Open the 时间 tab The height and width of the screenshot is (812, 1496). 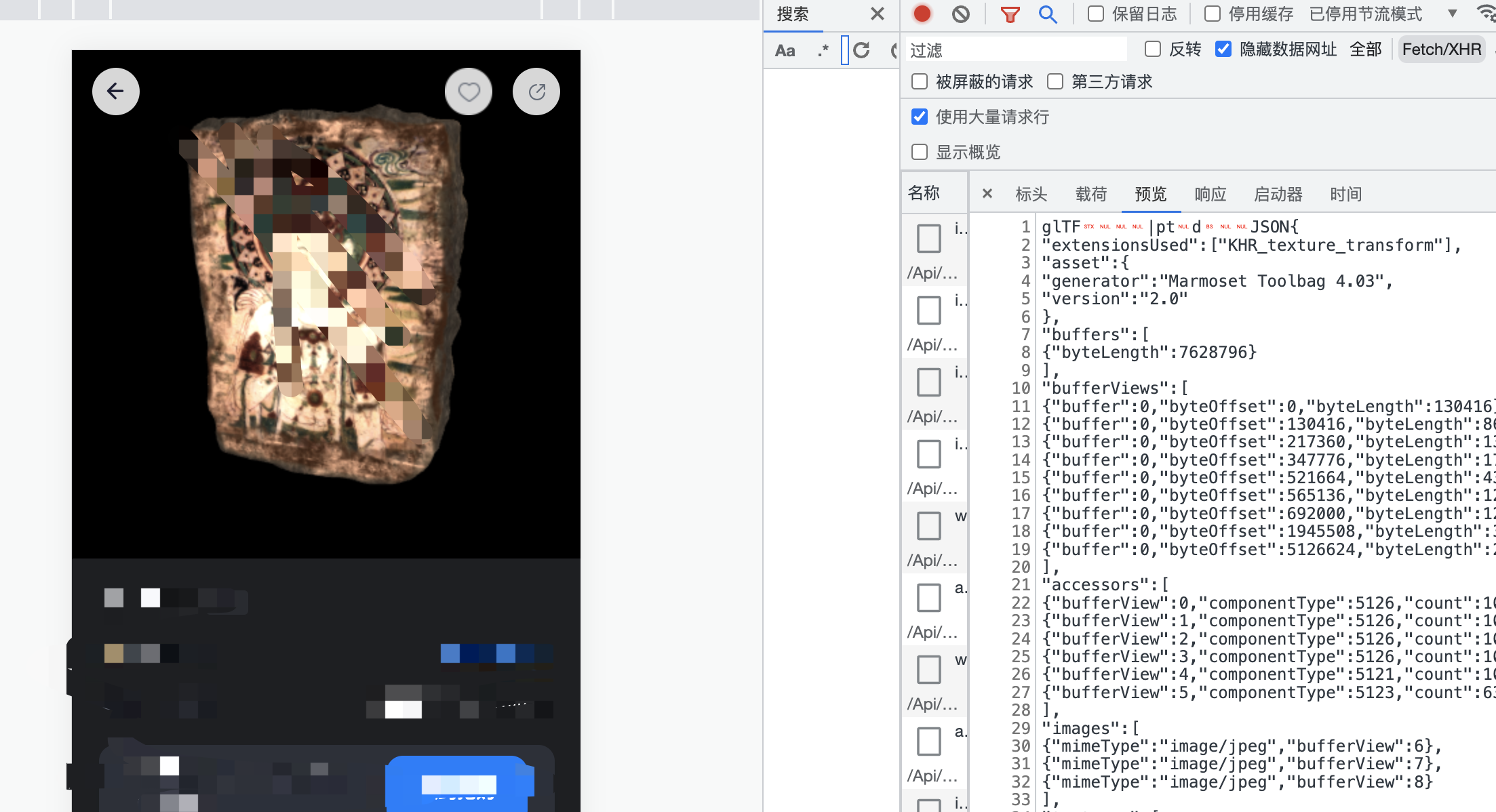coord(1346,195)
